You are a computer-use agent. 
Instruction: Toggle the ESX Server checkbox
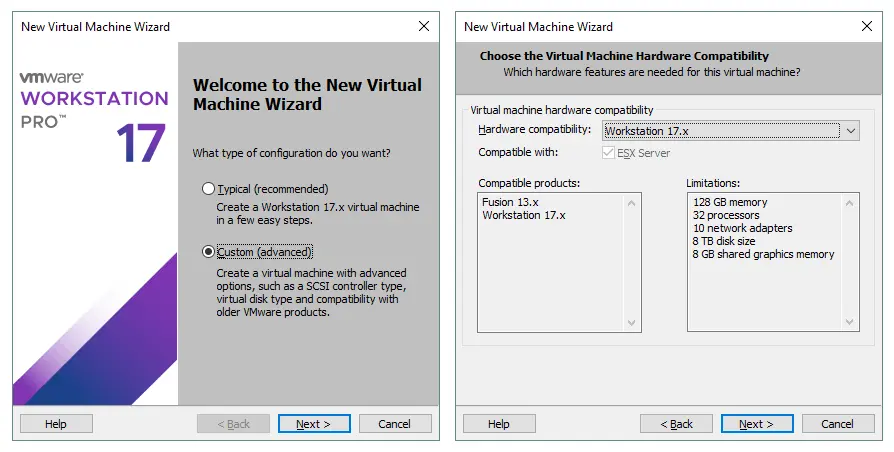(609, 153)
